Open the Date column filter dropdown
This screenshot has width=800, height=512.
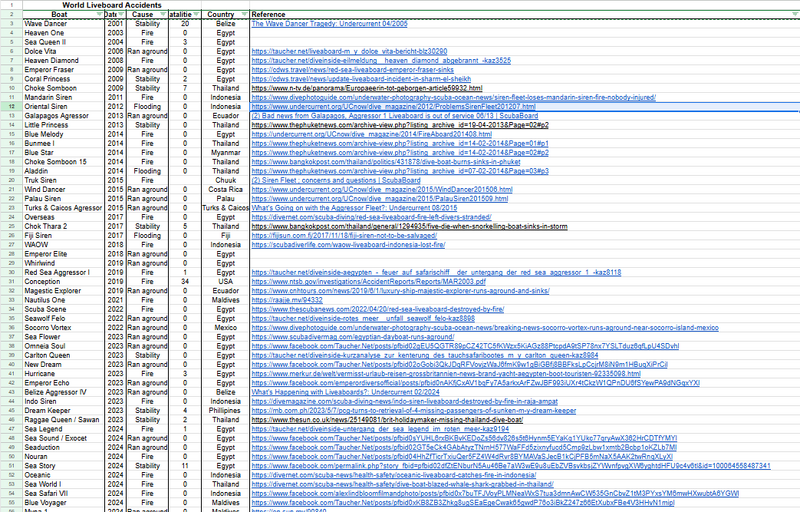pos(123,15)
